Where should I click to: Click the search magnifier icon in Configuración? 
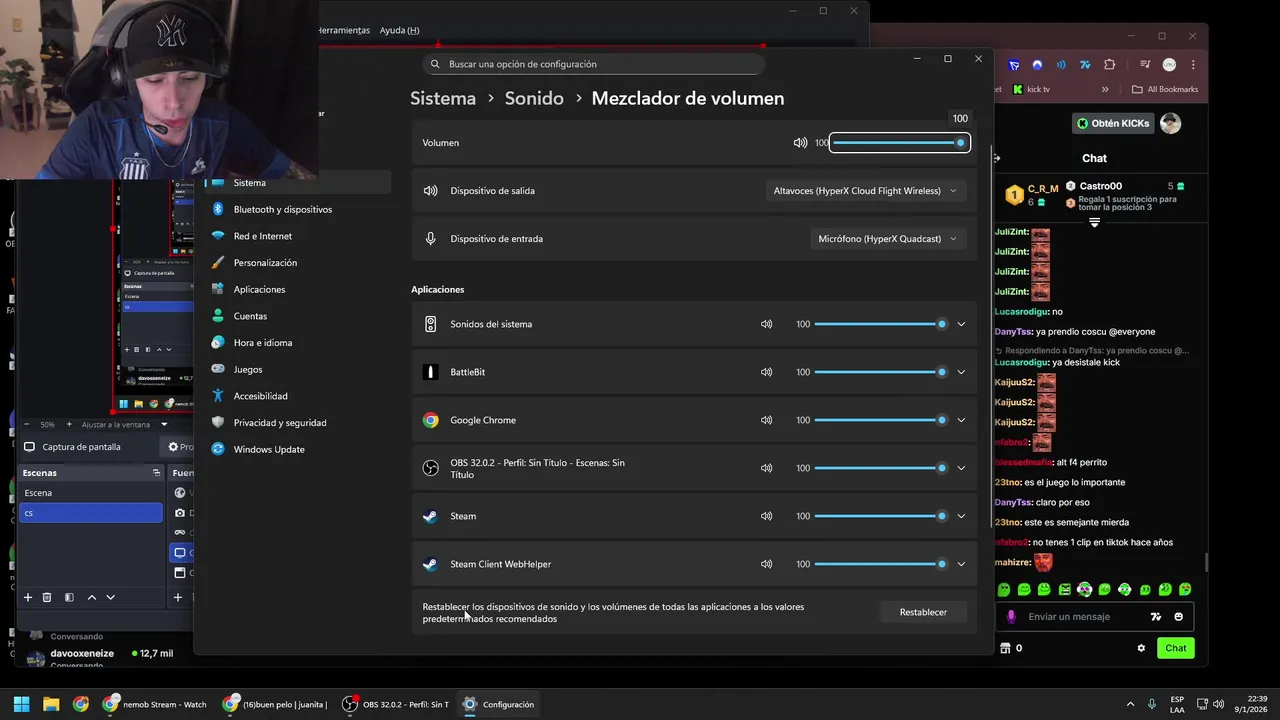(435, 64)
